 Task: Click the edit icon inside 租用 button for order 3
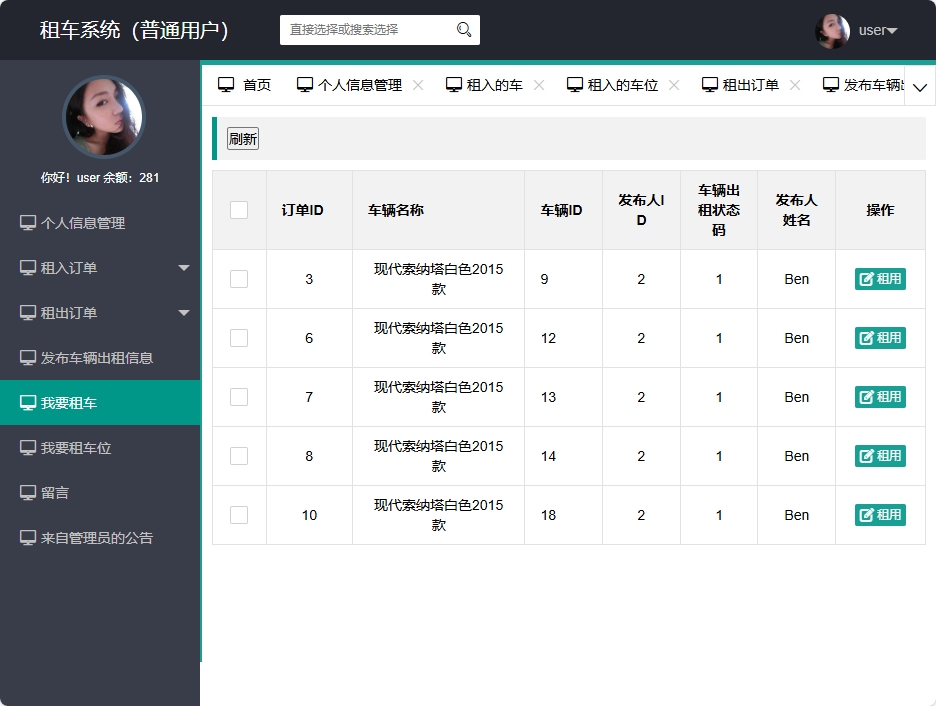point(868,279)
